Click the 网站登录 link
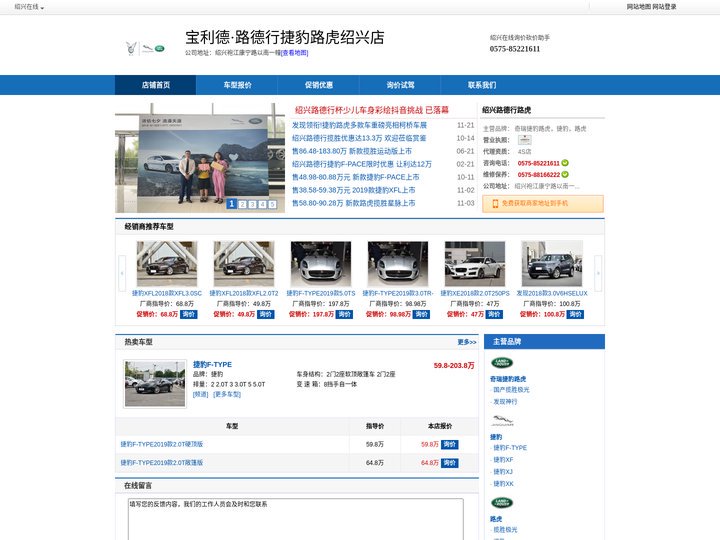Screen dimensions: 720x540 664,7
